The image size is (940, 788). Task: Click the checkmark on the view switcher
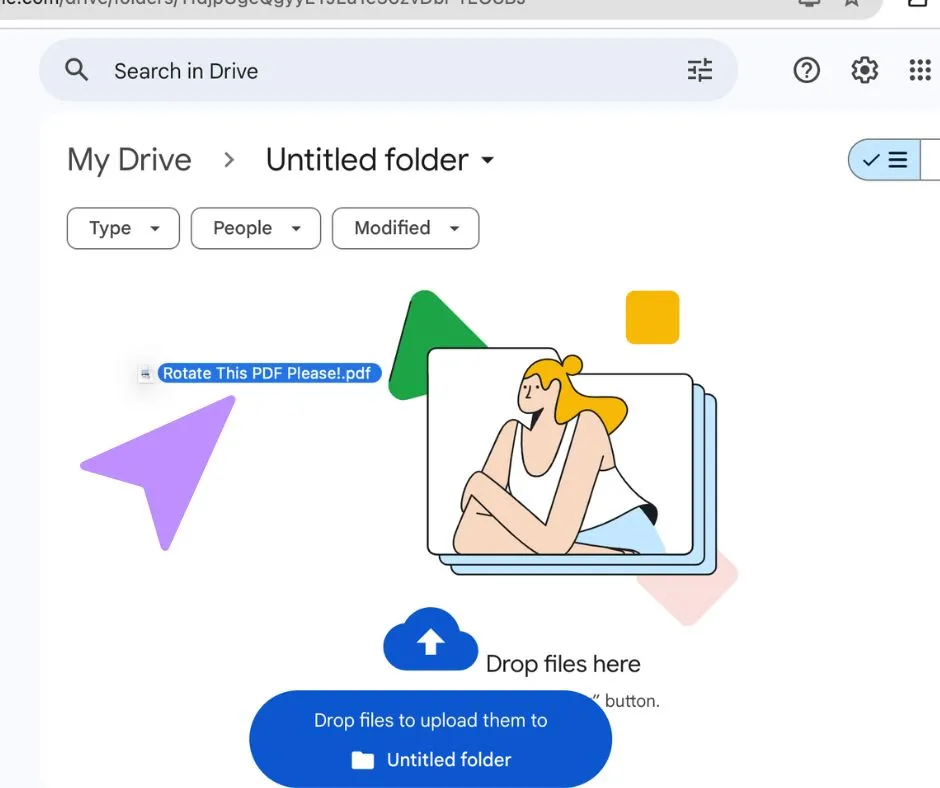coord(871,159)
